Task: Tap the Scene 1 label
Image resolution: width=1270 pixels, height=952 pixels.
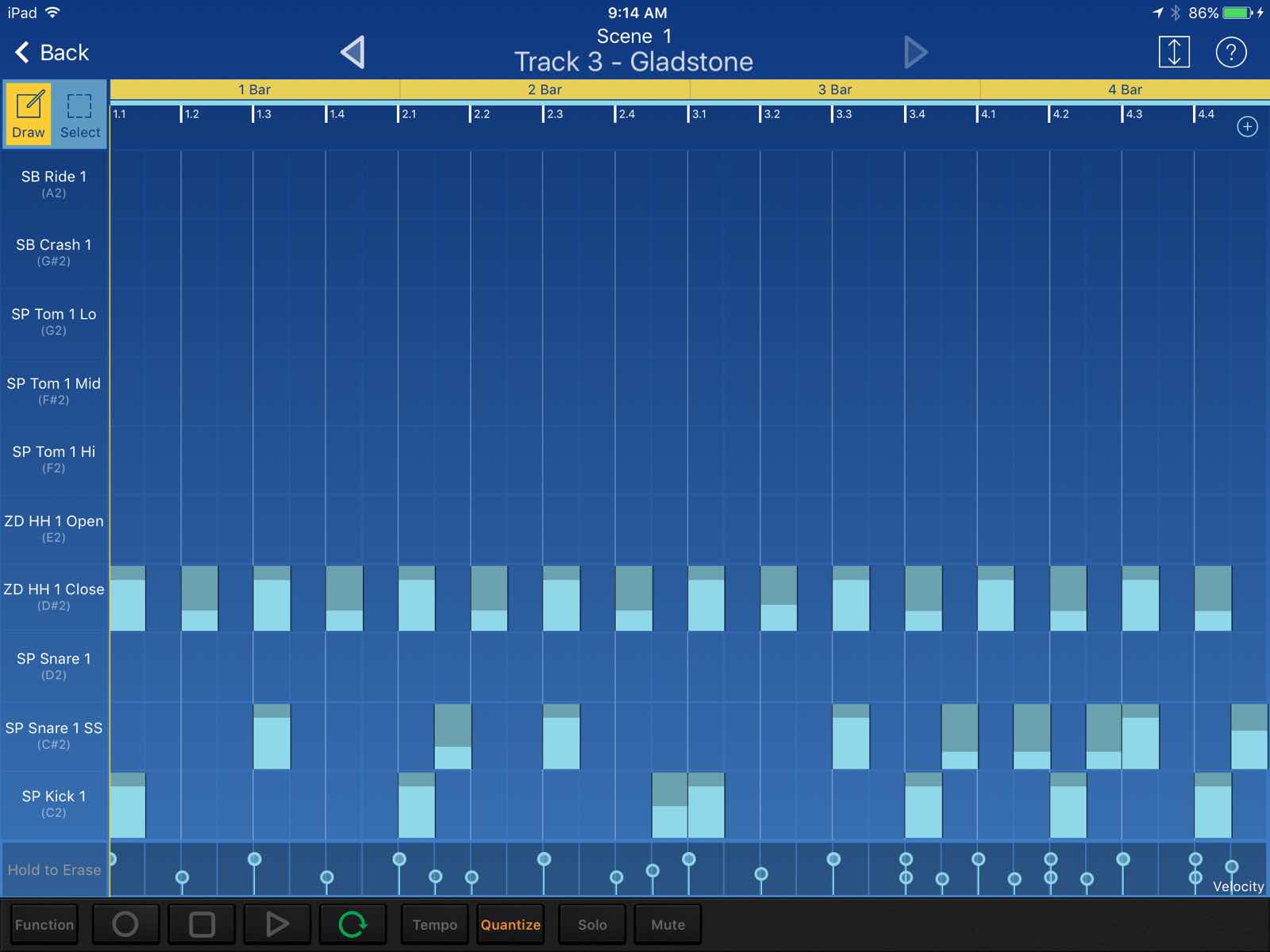Action: pos(634,36)
